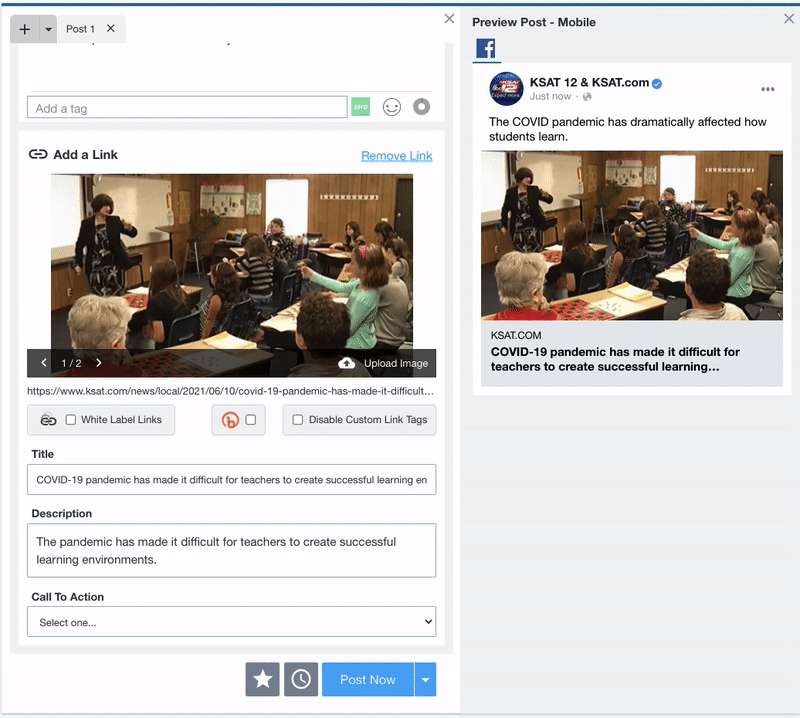Click the 1 / 2 image counter
800x718 pixels.
point(71,363)
